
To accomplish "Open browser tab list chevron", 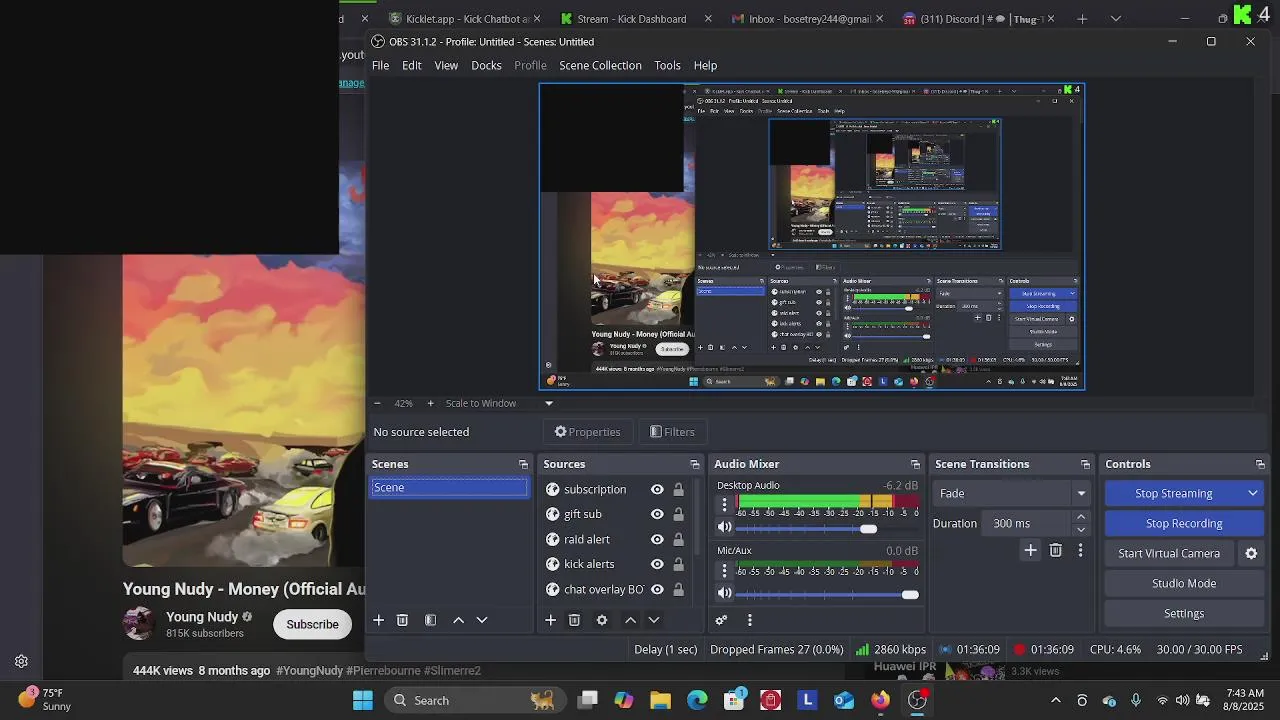I will pyautogui.click(x=1116, y=18).
